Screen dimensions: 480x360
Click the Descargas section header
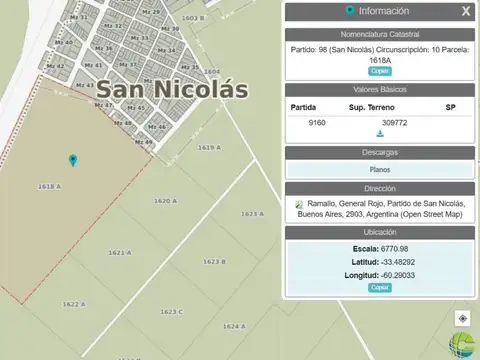[380, 153]
